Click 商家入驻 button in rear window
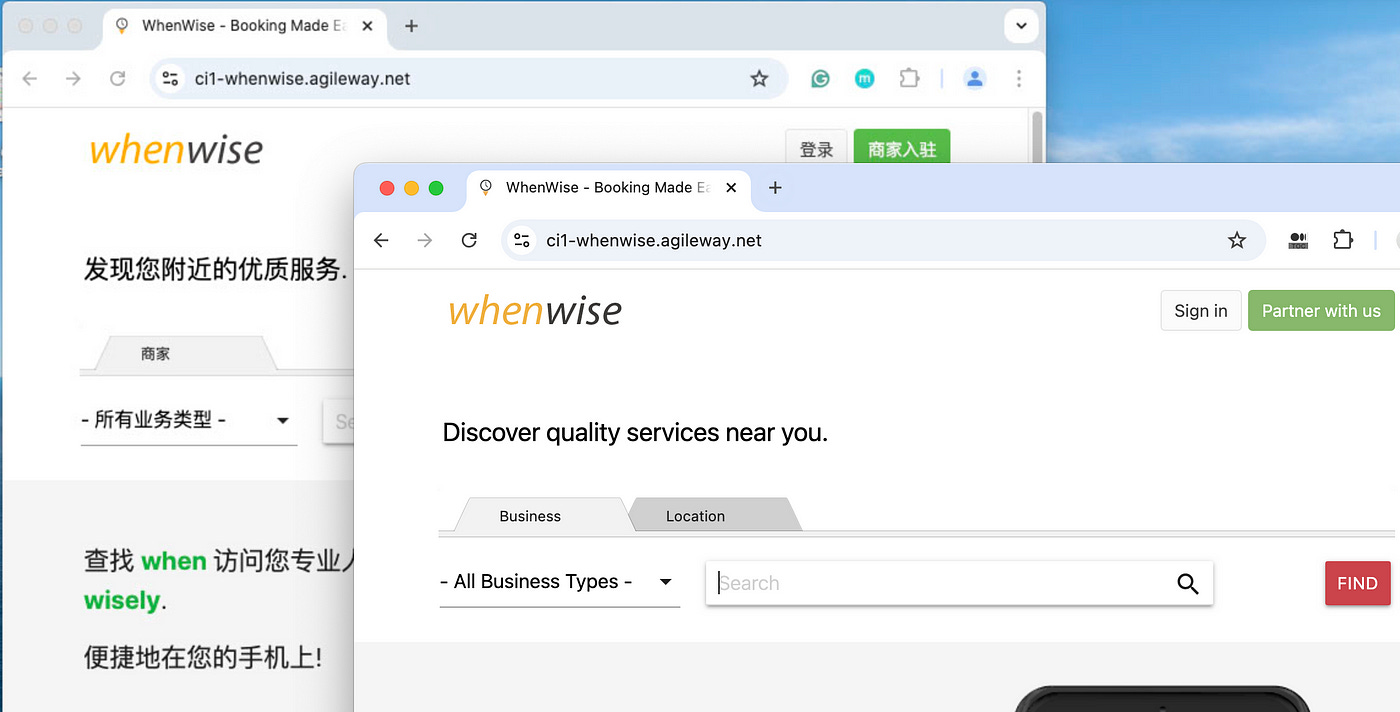Screen dimensions: 1400x712 point(902,149)
